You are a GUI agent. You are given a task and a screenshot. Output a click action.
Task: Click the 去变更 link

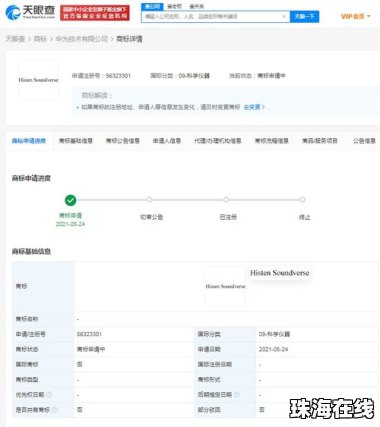(254, 107)
